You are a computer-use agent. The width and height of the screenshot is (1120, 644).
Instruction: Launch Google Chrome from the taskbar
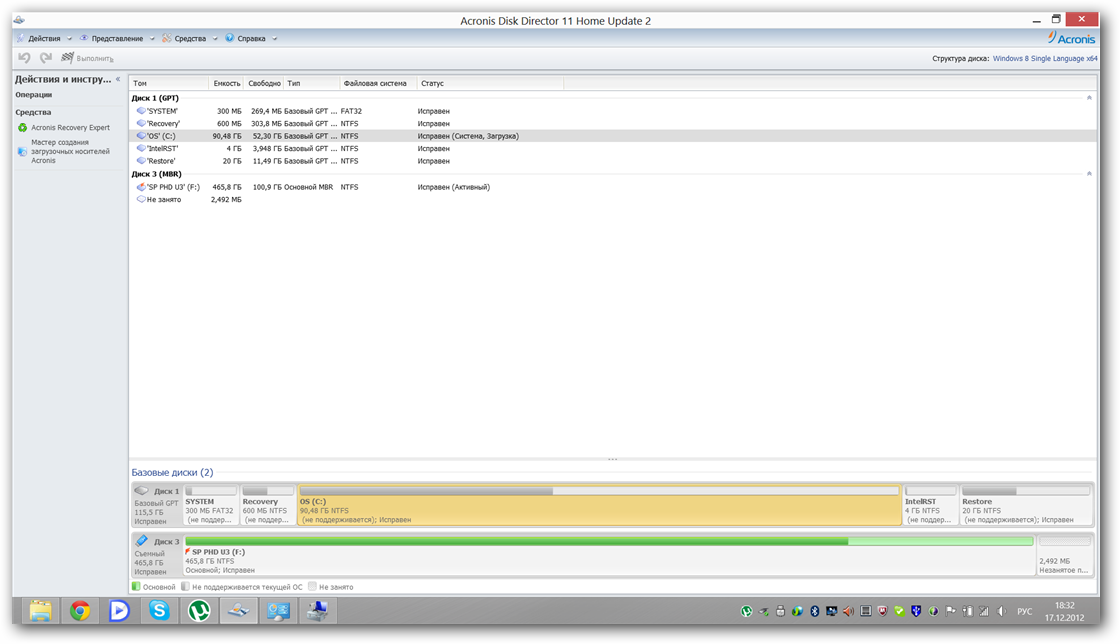click(80, 610)
